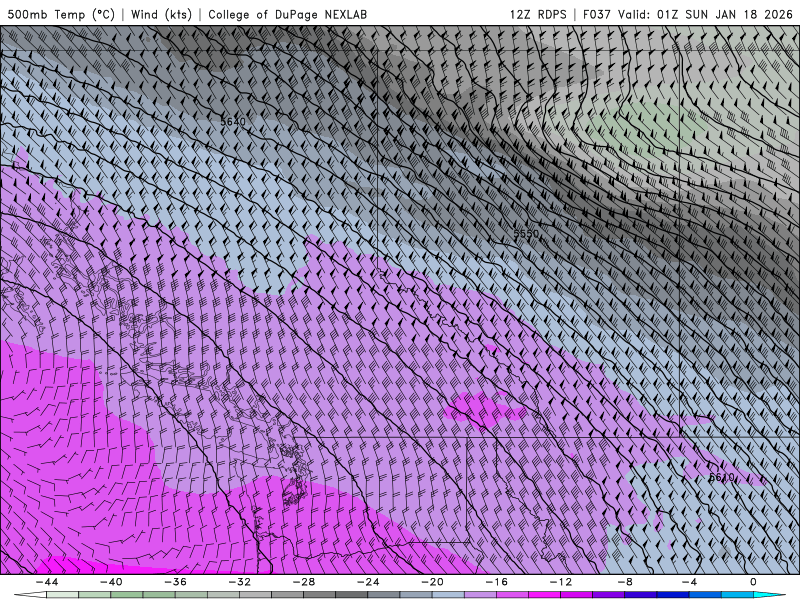The image size is (800, 600).
Task: Click the -20 legend value
Action: coord(433,582)
